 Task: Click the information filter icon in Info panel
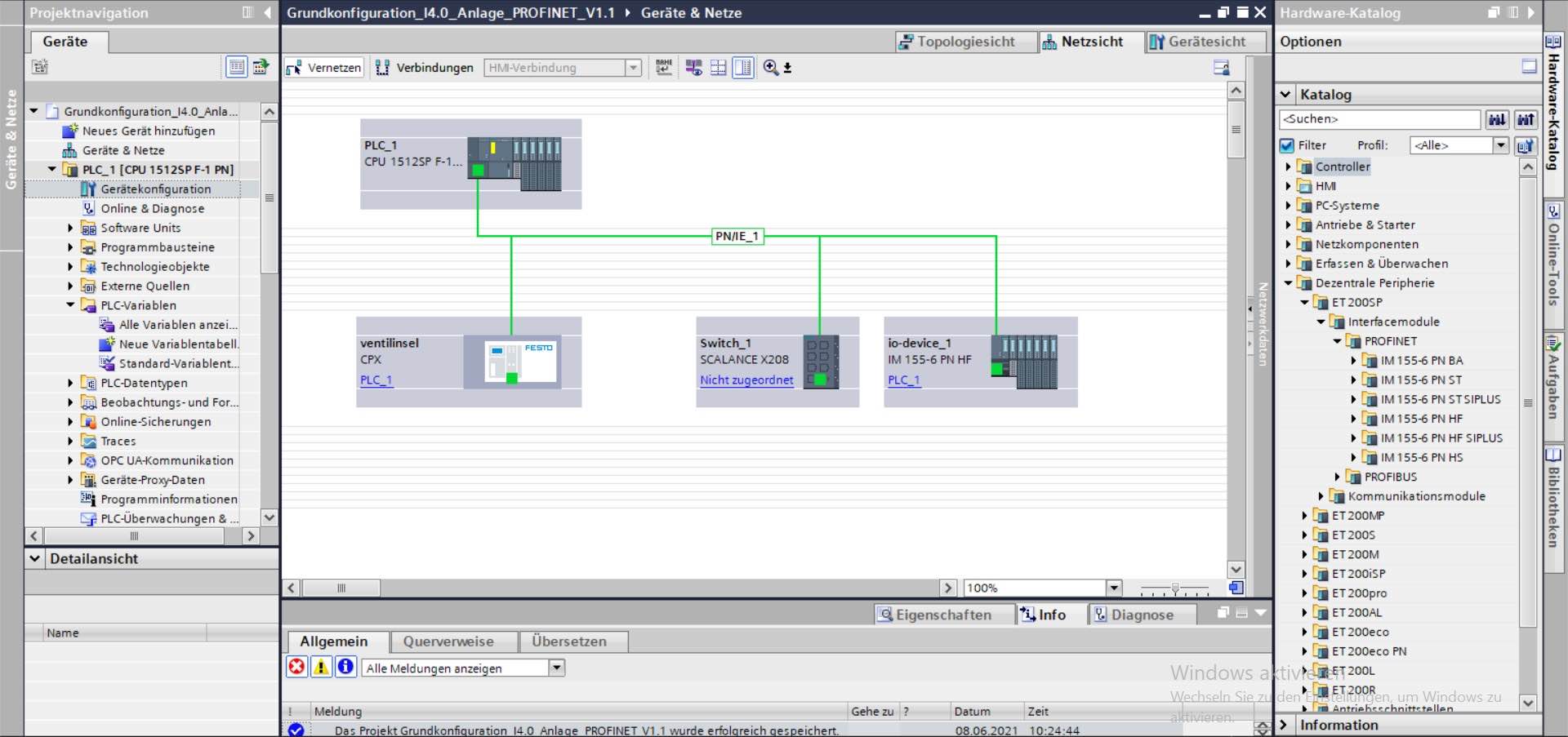pos(345,667)
